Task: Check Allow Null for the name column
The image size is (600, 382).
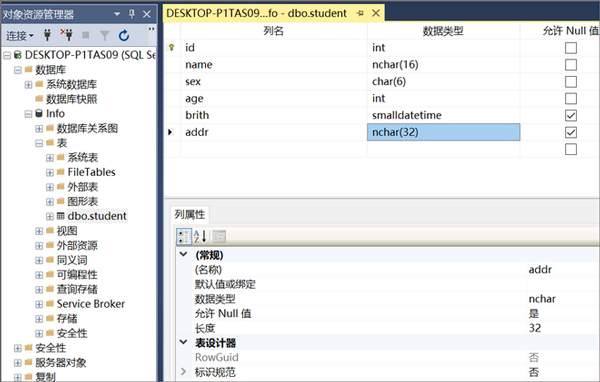Action: [x=571, y=65]
